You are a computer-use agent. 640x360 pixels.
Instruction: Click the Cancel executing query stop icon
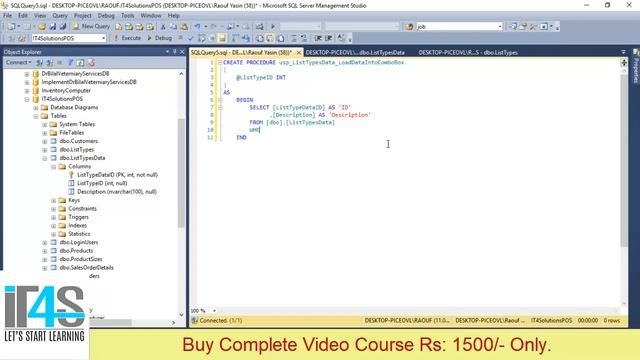[x=180, y=38]
